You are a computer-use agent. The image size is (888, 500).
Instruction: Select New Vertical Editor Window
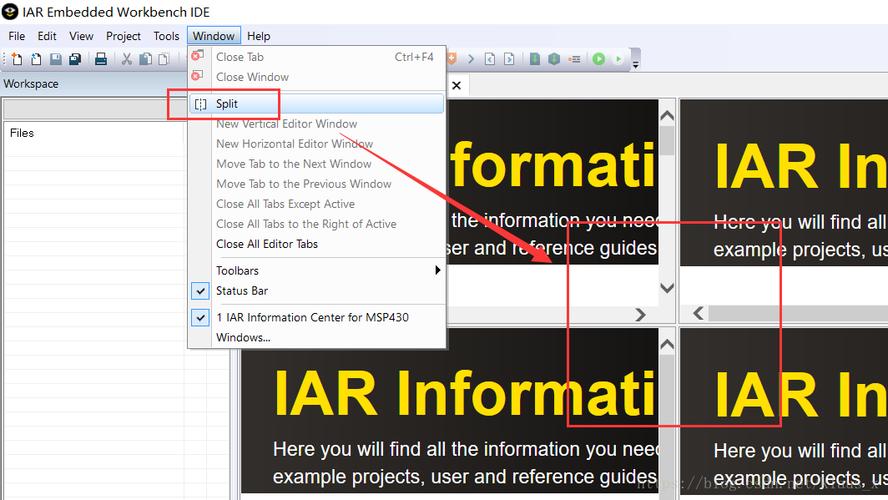point(287,124)
